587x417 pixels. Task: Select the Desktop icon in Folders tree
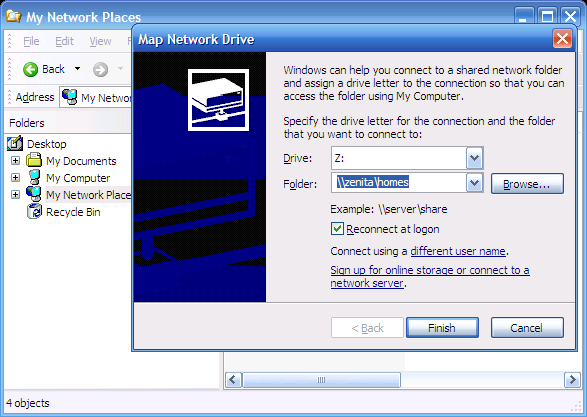[x=15, y=144]
